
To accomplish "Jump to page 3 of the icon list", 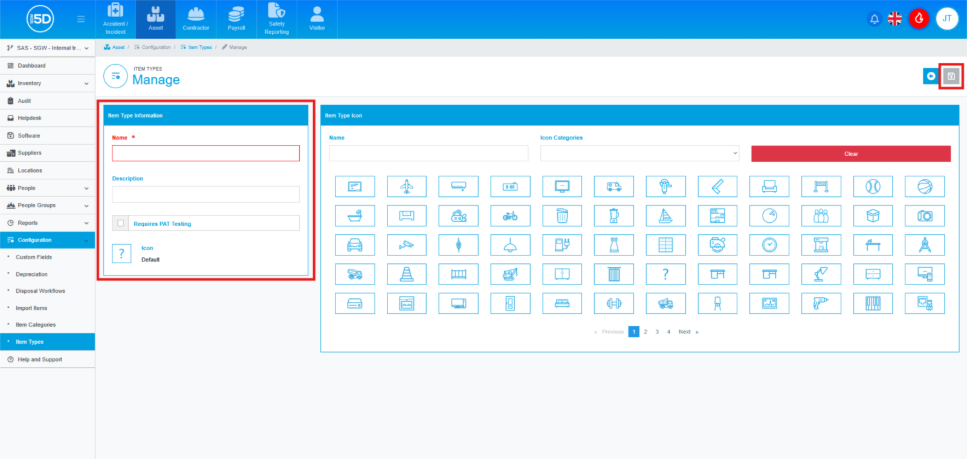I will [x=656, y=331].
